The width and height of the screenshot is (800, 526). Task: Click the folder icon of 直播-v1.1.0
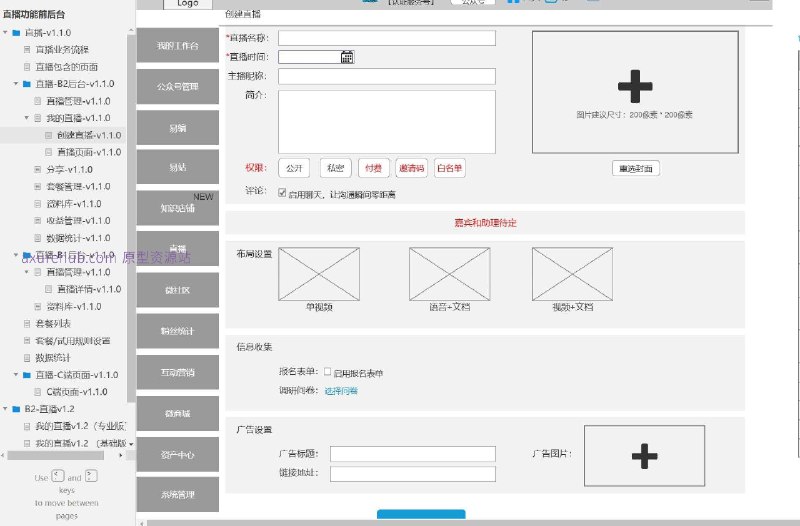[16, 33]
